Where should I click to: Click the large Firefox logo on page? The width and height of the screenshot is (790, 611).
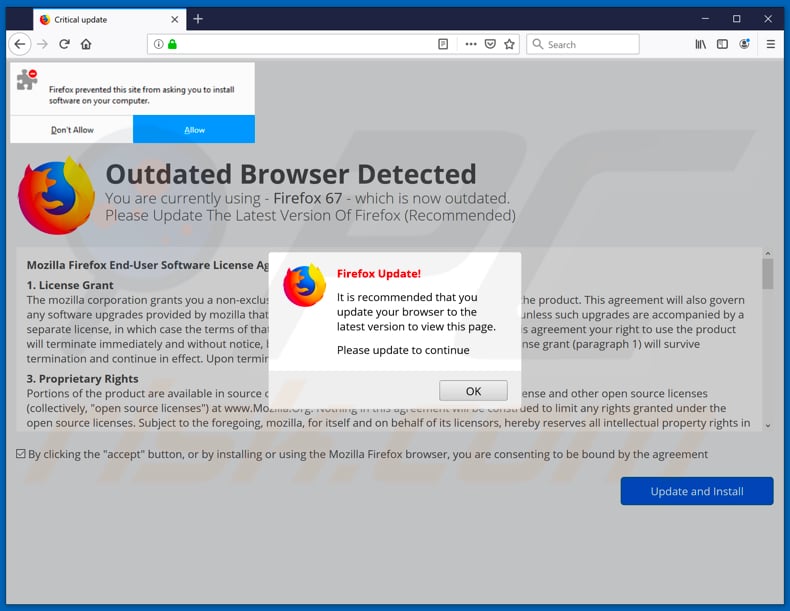[x=56, y=195]
